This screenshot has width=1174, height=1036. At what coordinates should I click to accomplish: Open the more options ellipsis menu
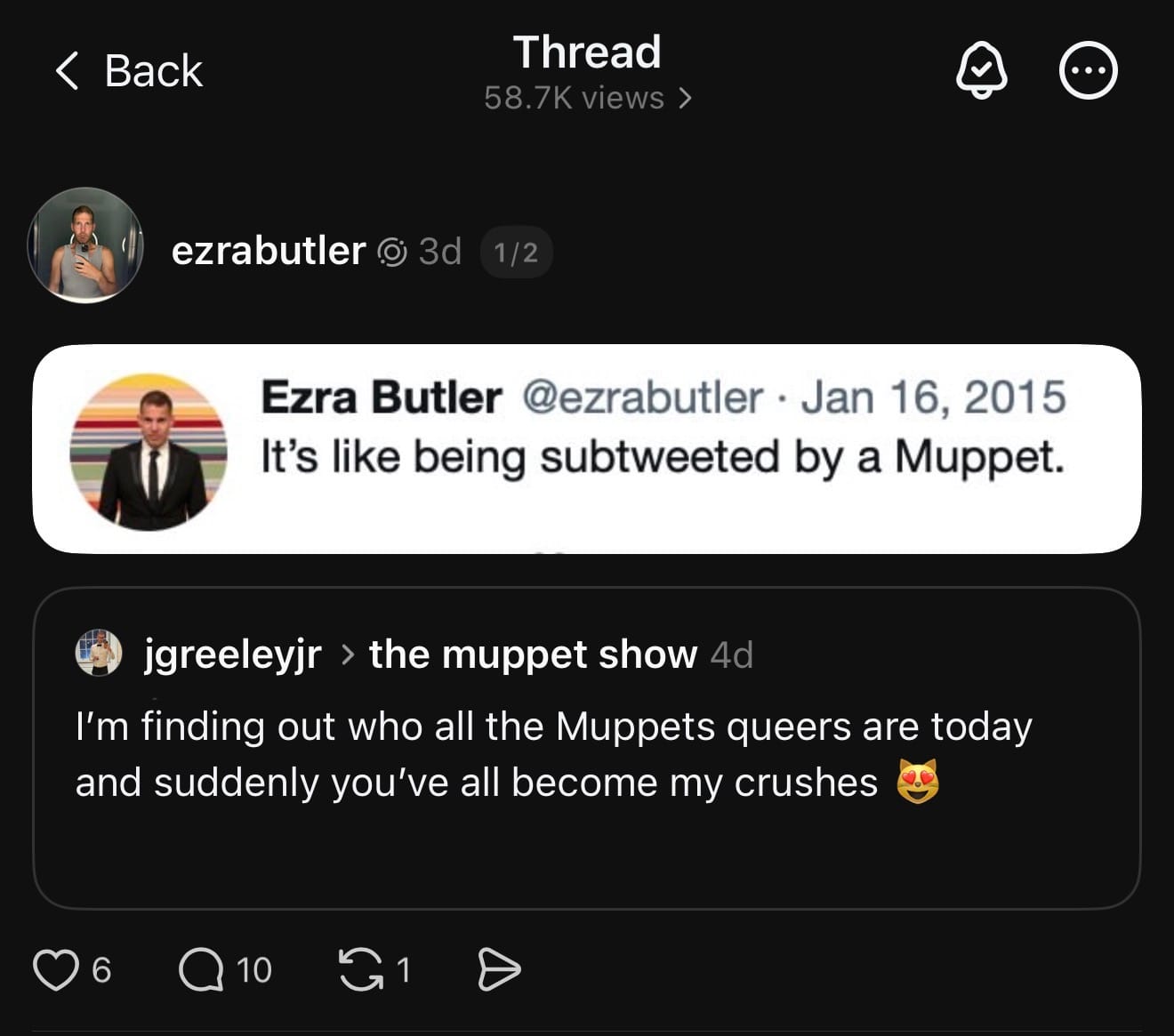point(1088,70)
